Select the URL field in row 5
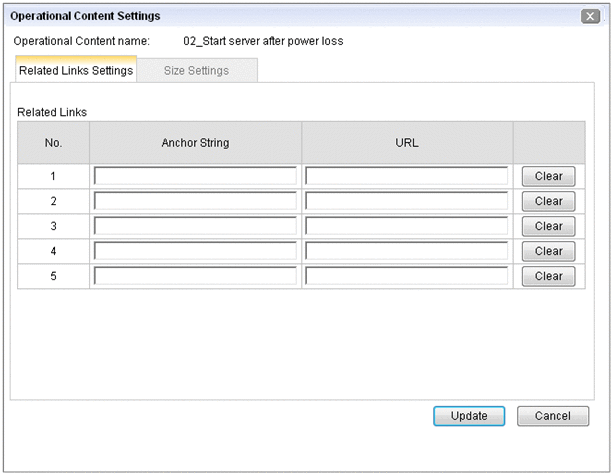 407,276
